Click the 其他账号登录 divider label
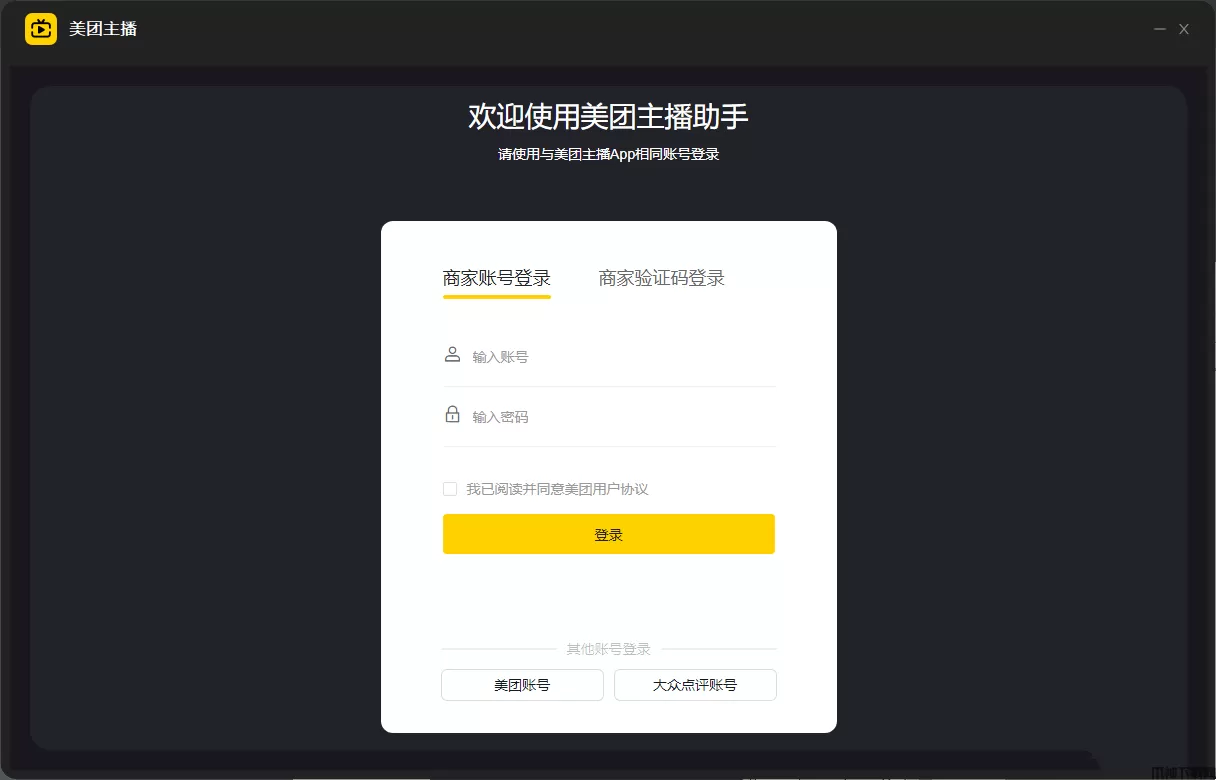 click(x=608, y=649)
